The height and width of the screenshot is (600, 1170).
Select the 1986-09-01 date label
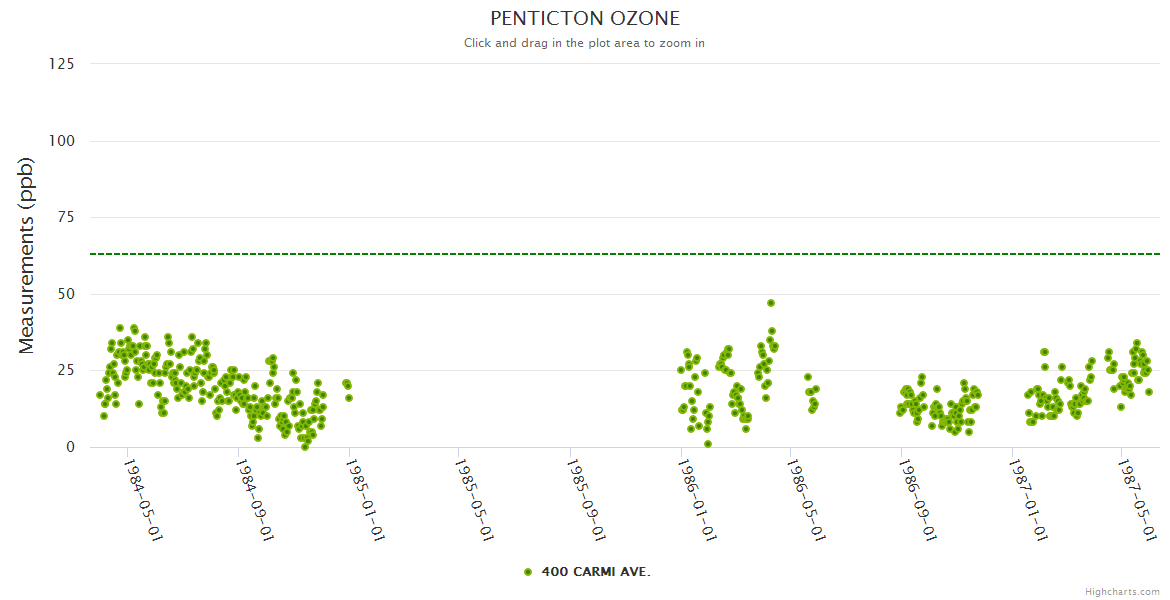coord(917,499)
